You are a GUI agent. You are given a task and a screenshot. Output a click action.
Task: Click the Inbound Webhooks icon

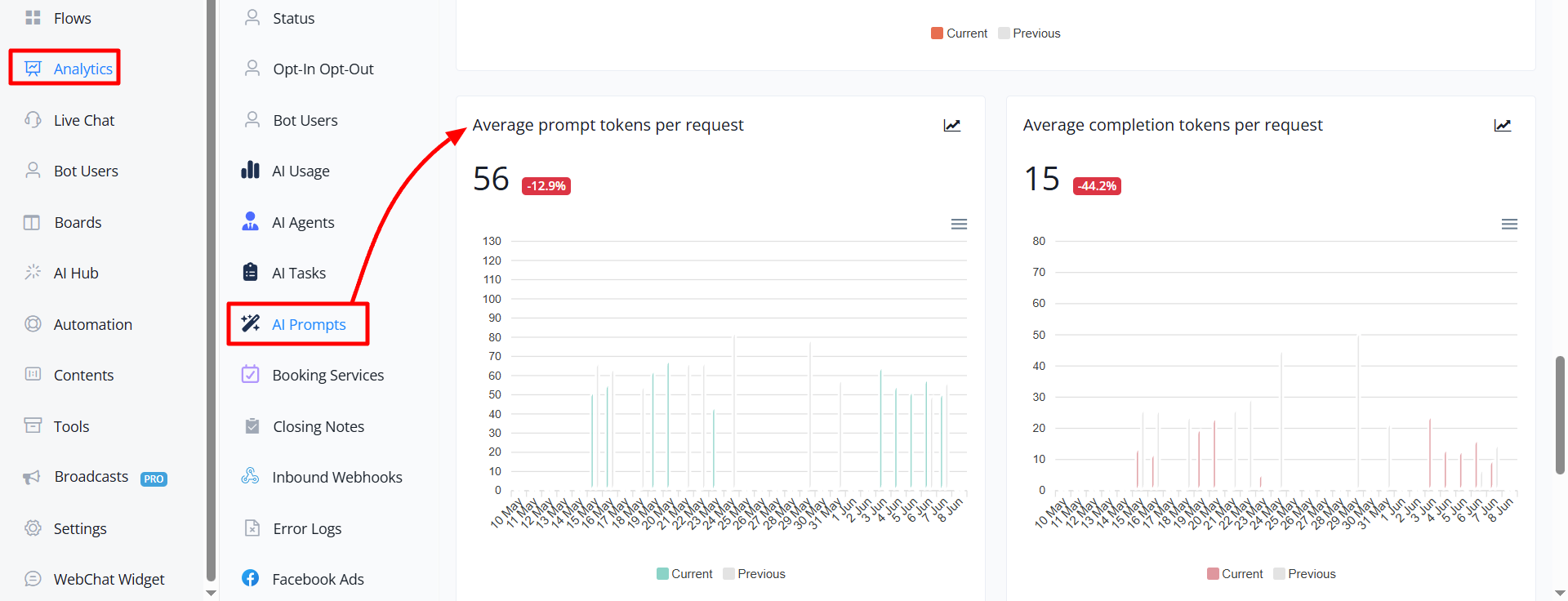pyautogui.click(x=250, y=477)
